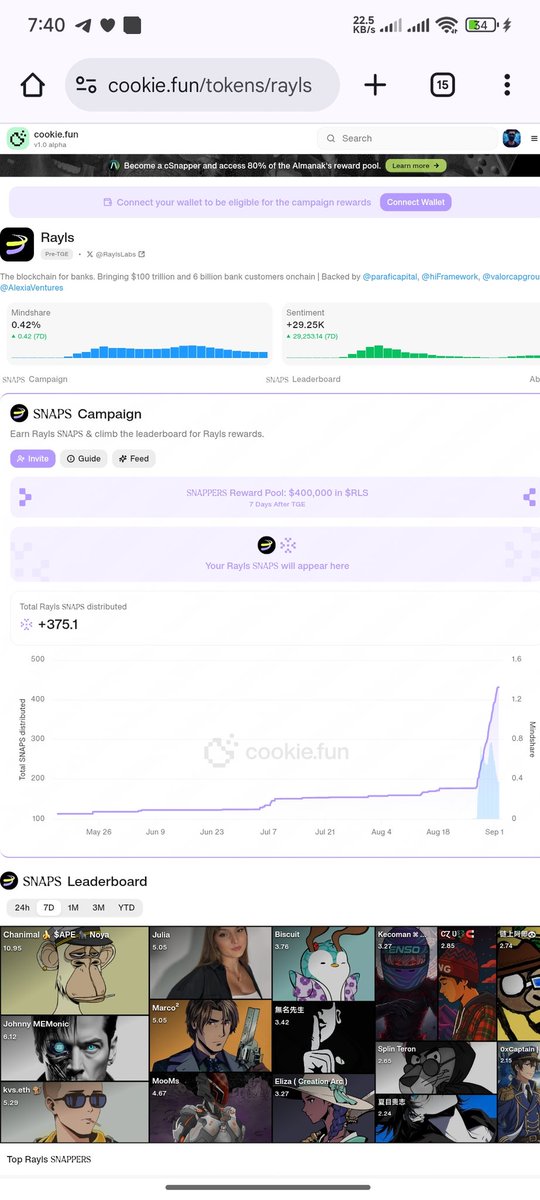Click the Top Rayls SNAPPERS heading
The height and width of the screenshot is (1200, 540).
pyautogui.click(x=49, y=1160)
